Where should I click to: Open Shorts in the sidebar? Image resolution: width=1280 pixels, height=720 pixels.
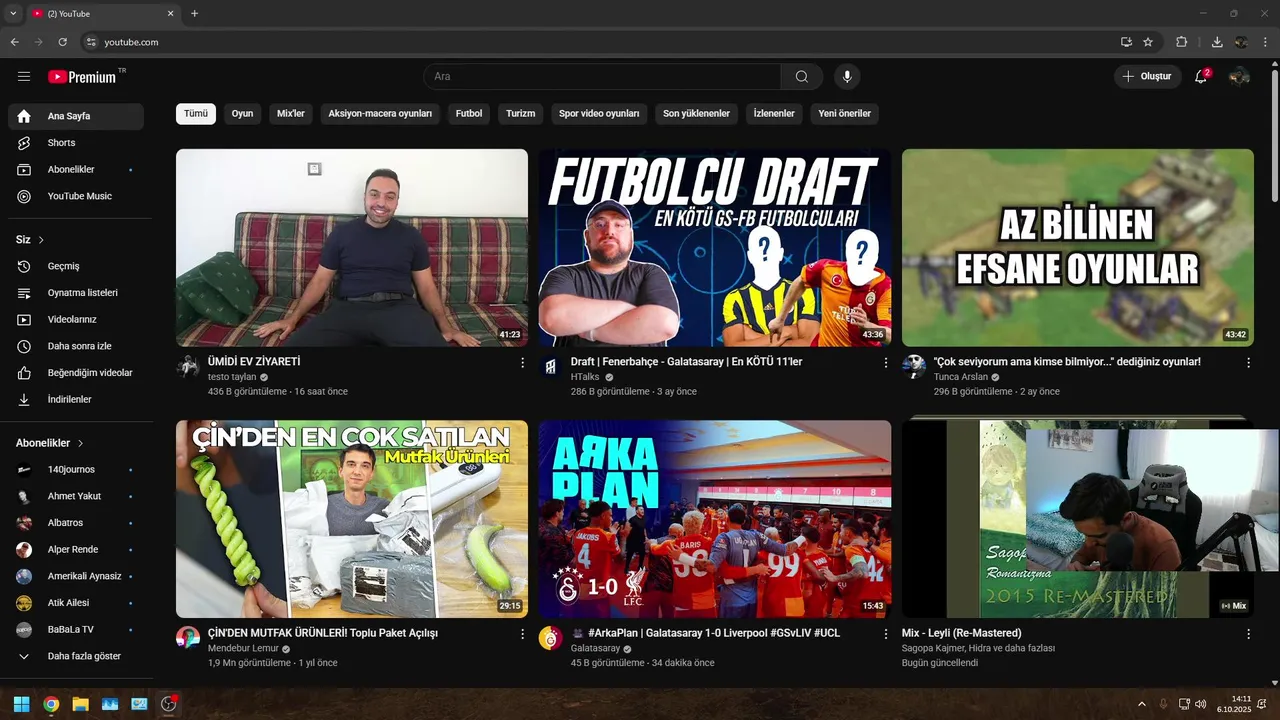click(76, 143)
